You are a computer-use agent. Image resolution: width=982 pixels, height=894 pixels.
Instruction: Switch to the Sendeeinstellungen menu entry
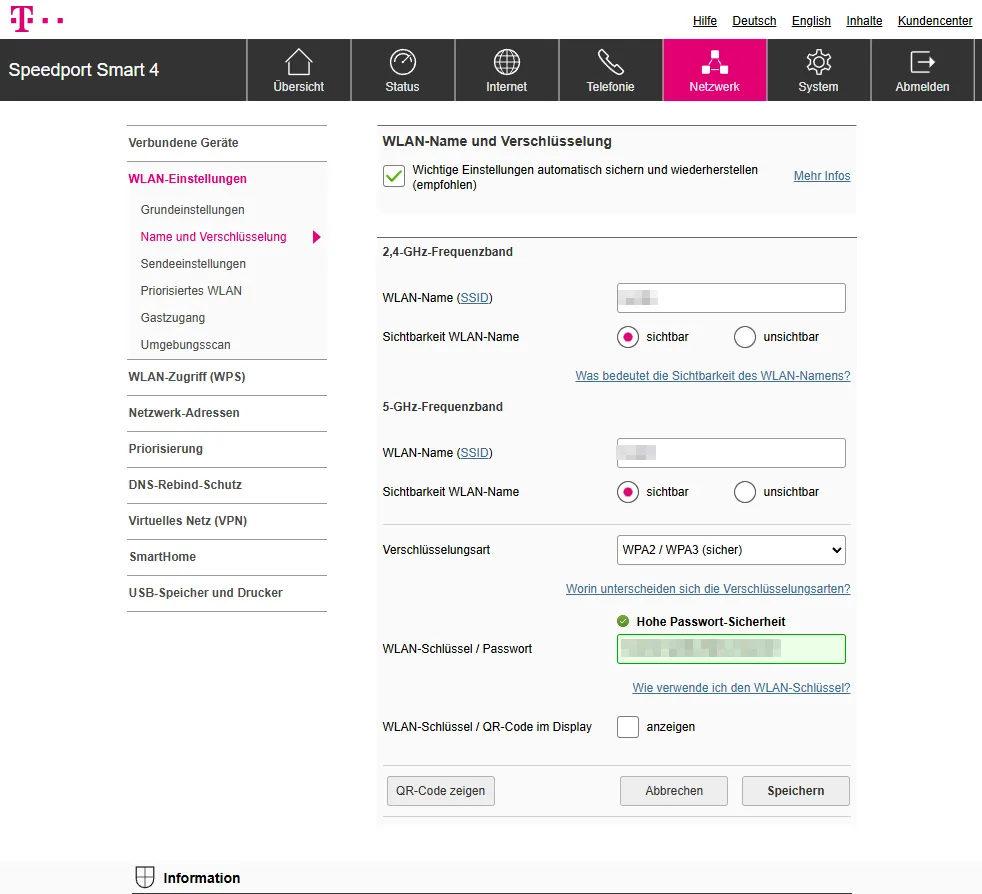[193, 263]
